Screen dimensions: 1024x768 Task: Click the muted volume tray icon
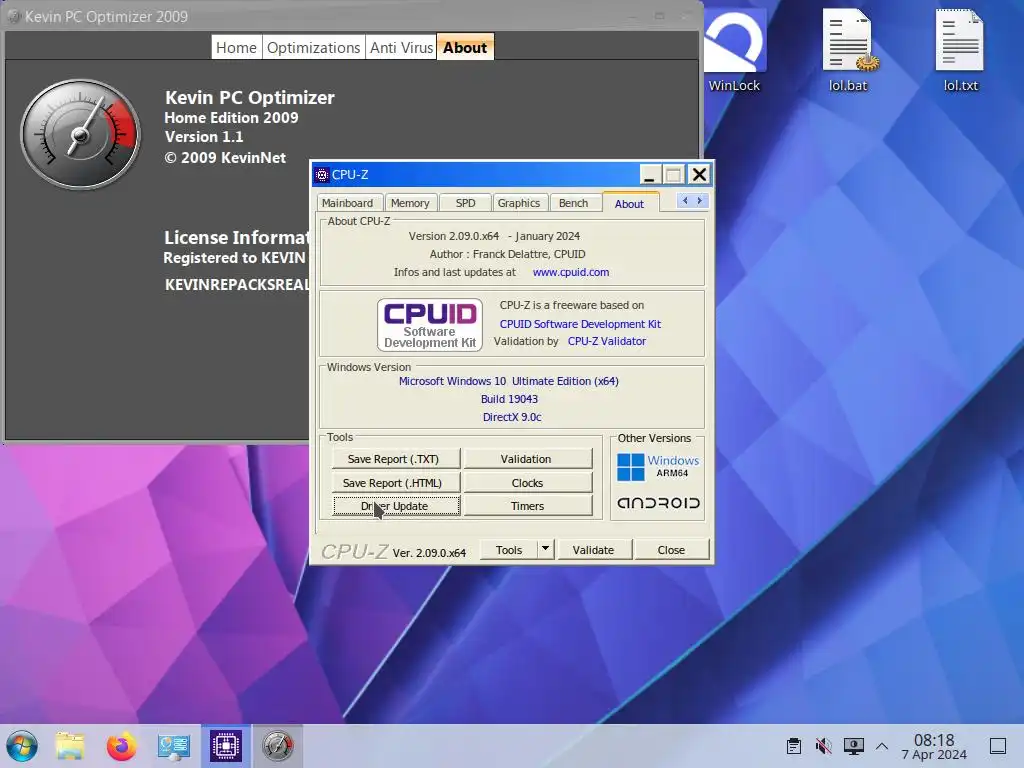pyautogui.click(x=824, y=746)
